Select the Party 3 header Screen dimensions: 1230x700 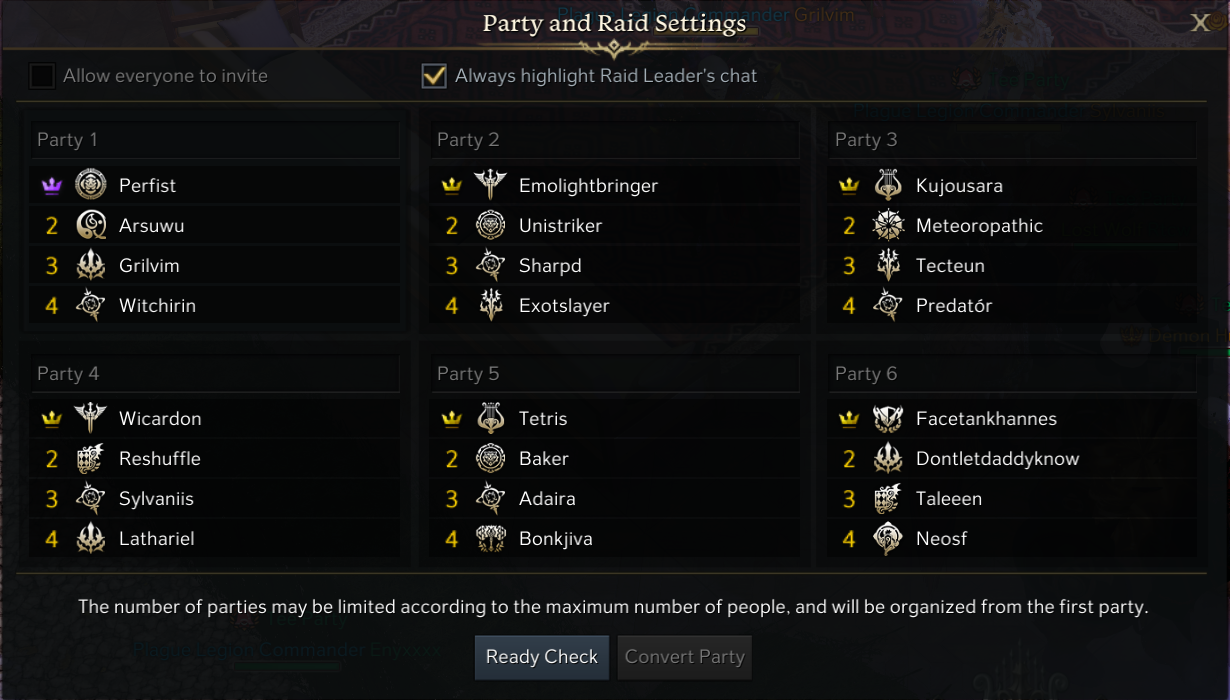[1012, 140]
